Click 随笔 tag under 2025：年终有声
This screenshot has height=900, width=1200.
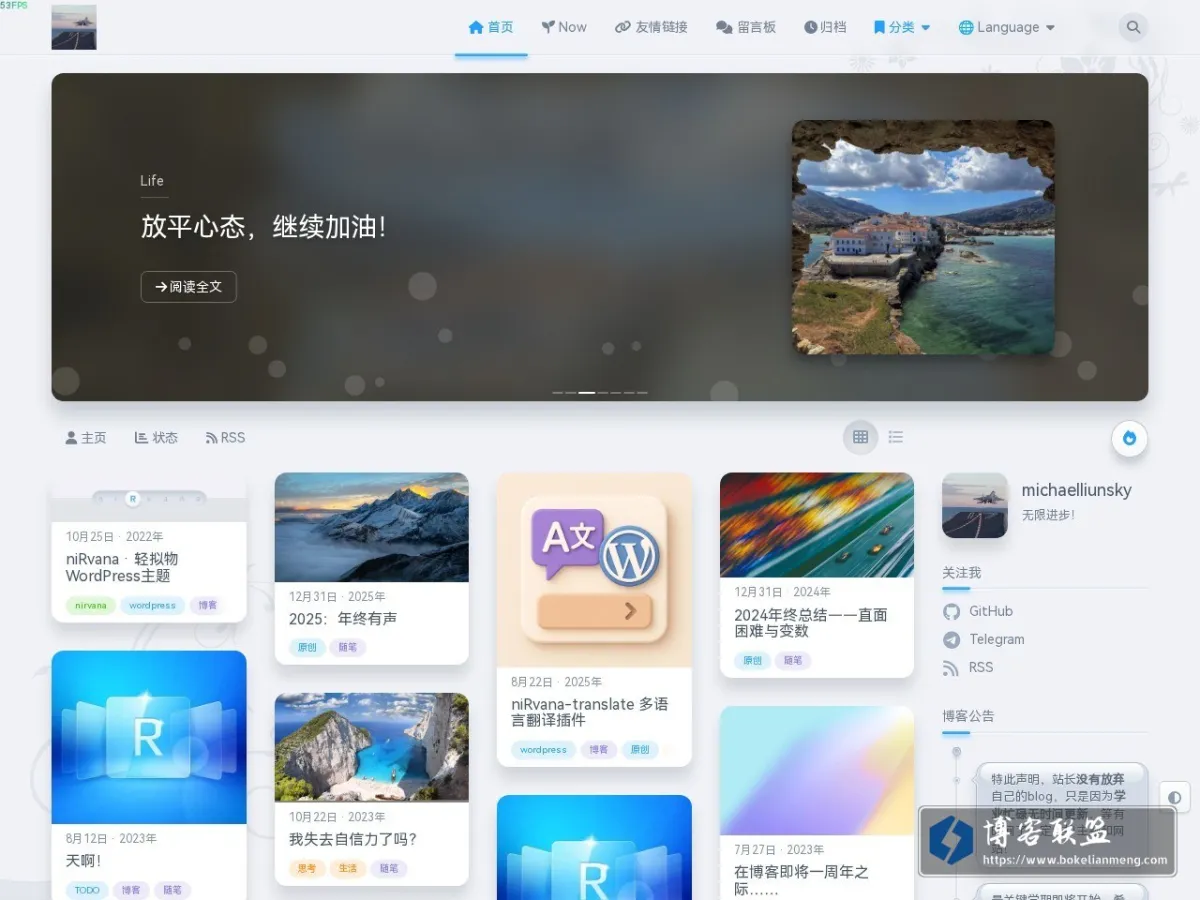click(x=348, y=647)
